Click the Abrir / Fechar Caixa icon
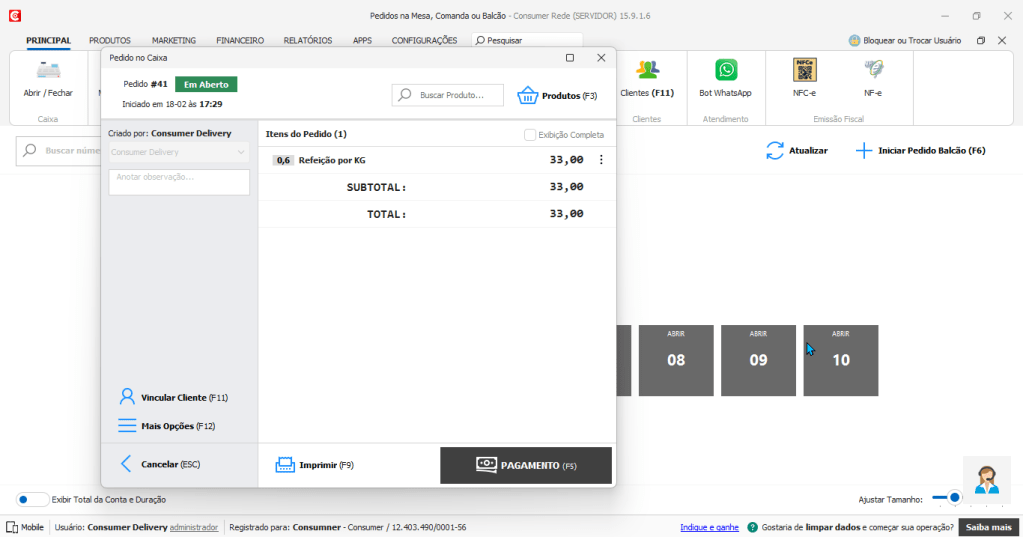Image resolution: width=1023 pixels, height=537 pixels. pyautogui.click(x=48, y=71)
